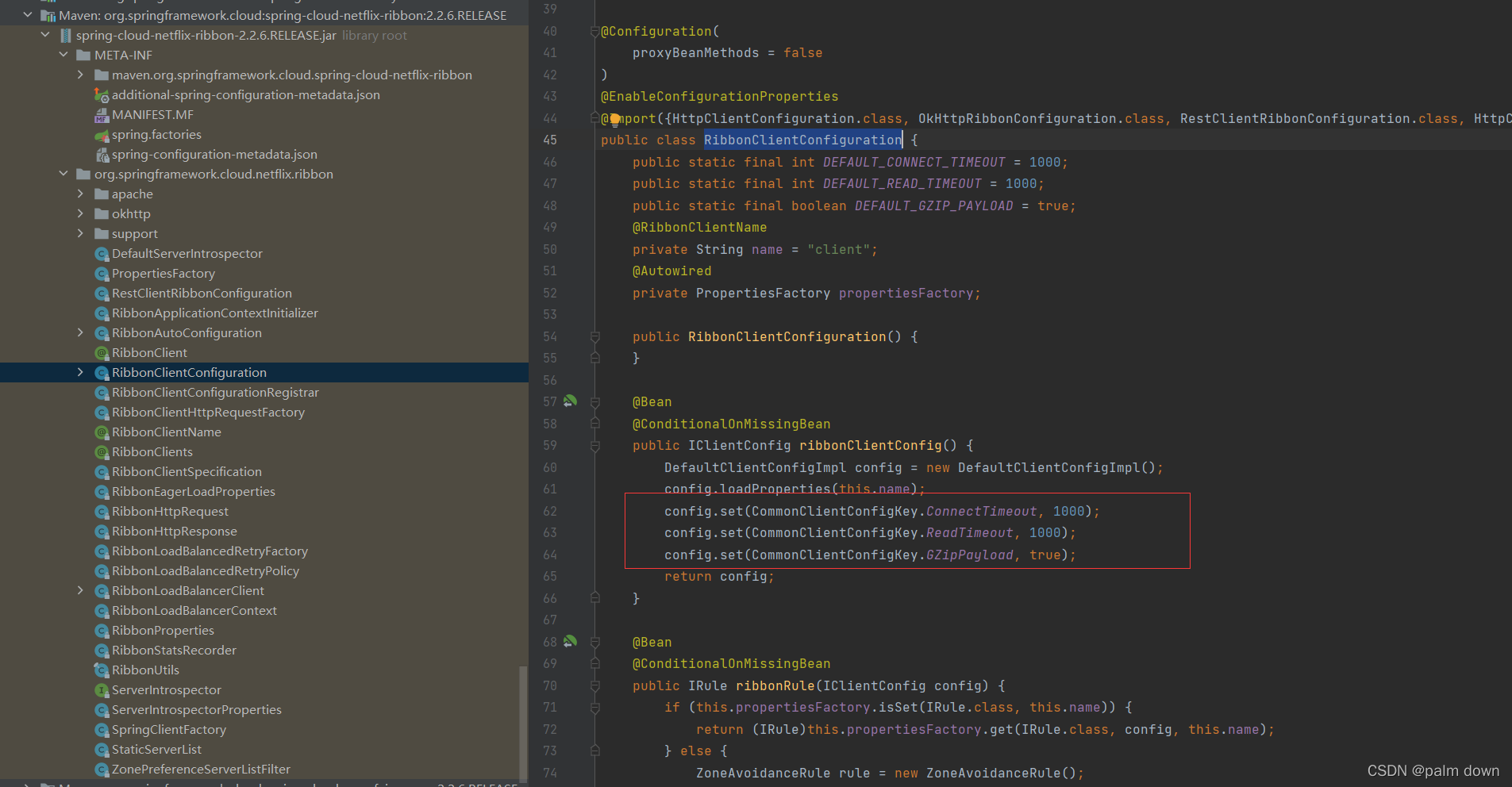The height and width of the screenshot is (787, 1512).
Task: Select RibbonClientConfigurationRegistrar in project tree
Action: click(215, 393)
